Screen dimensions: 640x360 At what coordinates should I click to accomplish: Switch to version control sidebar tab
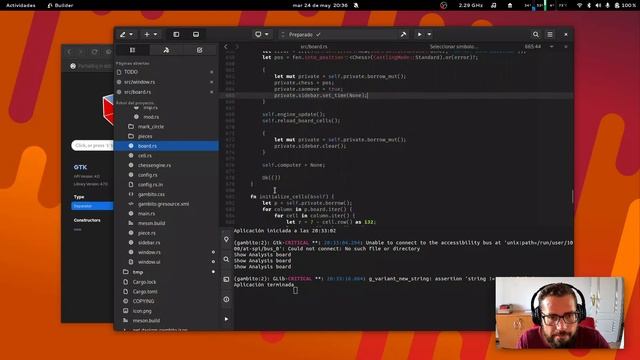166,50
